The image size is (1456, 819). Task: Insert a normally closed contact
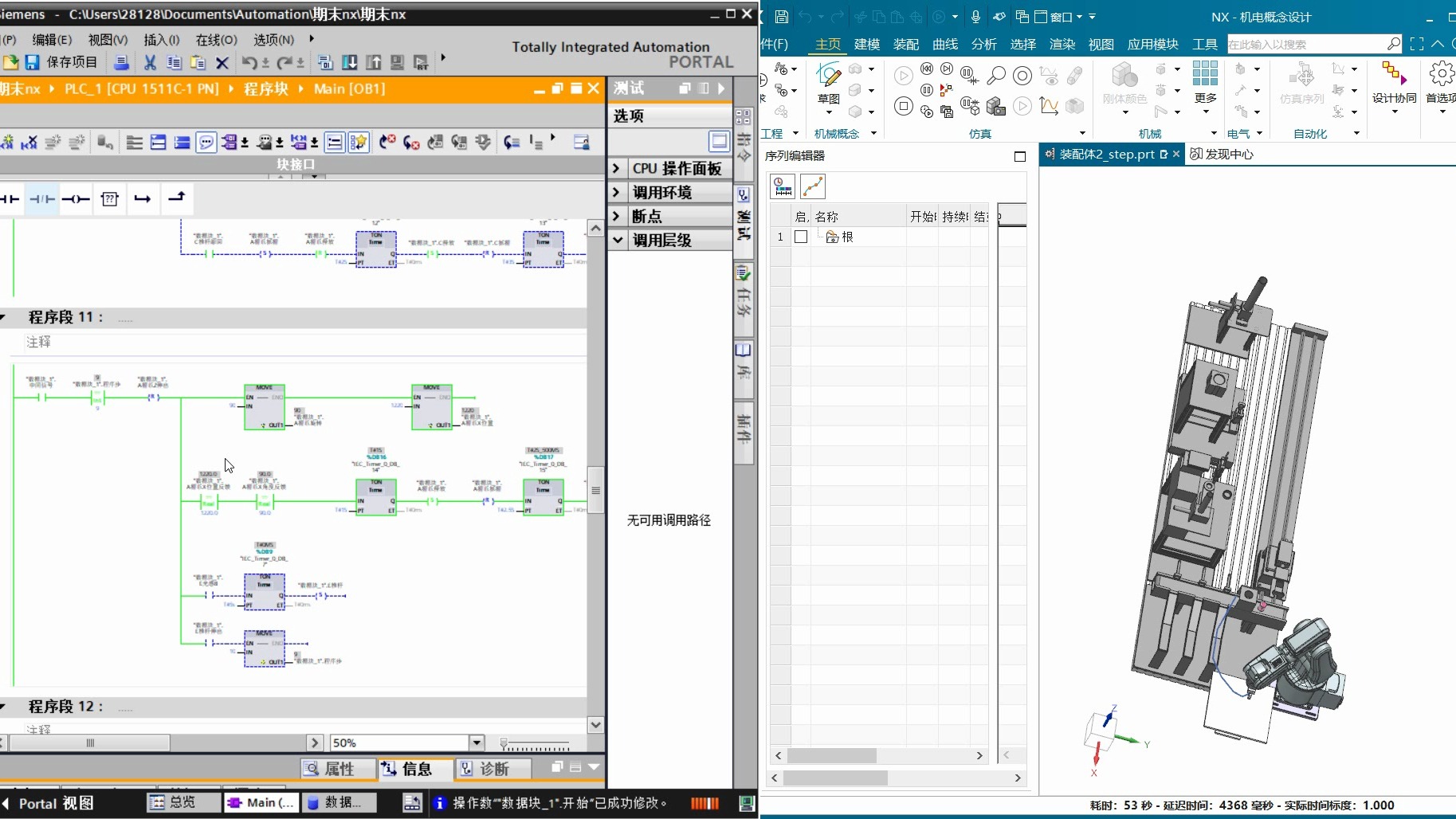point(42,199)
